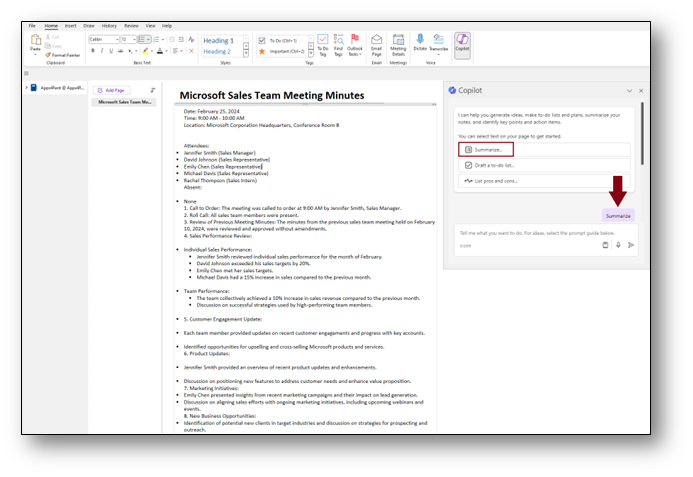Select the Microsoft Sales Team Me... page
Viewport: 693px width, 477px height.
click(124, 102)
